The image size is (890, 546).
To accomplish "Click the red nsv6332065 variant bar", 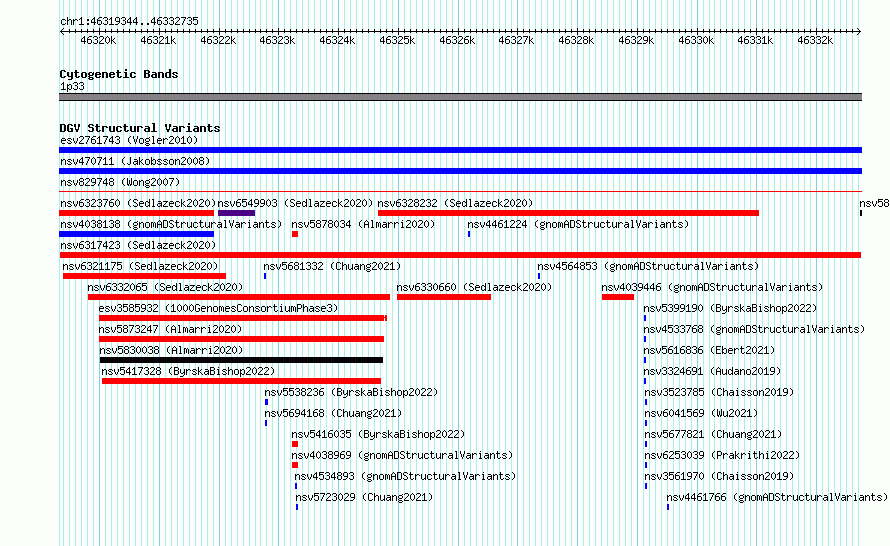I will coord(239,297).
